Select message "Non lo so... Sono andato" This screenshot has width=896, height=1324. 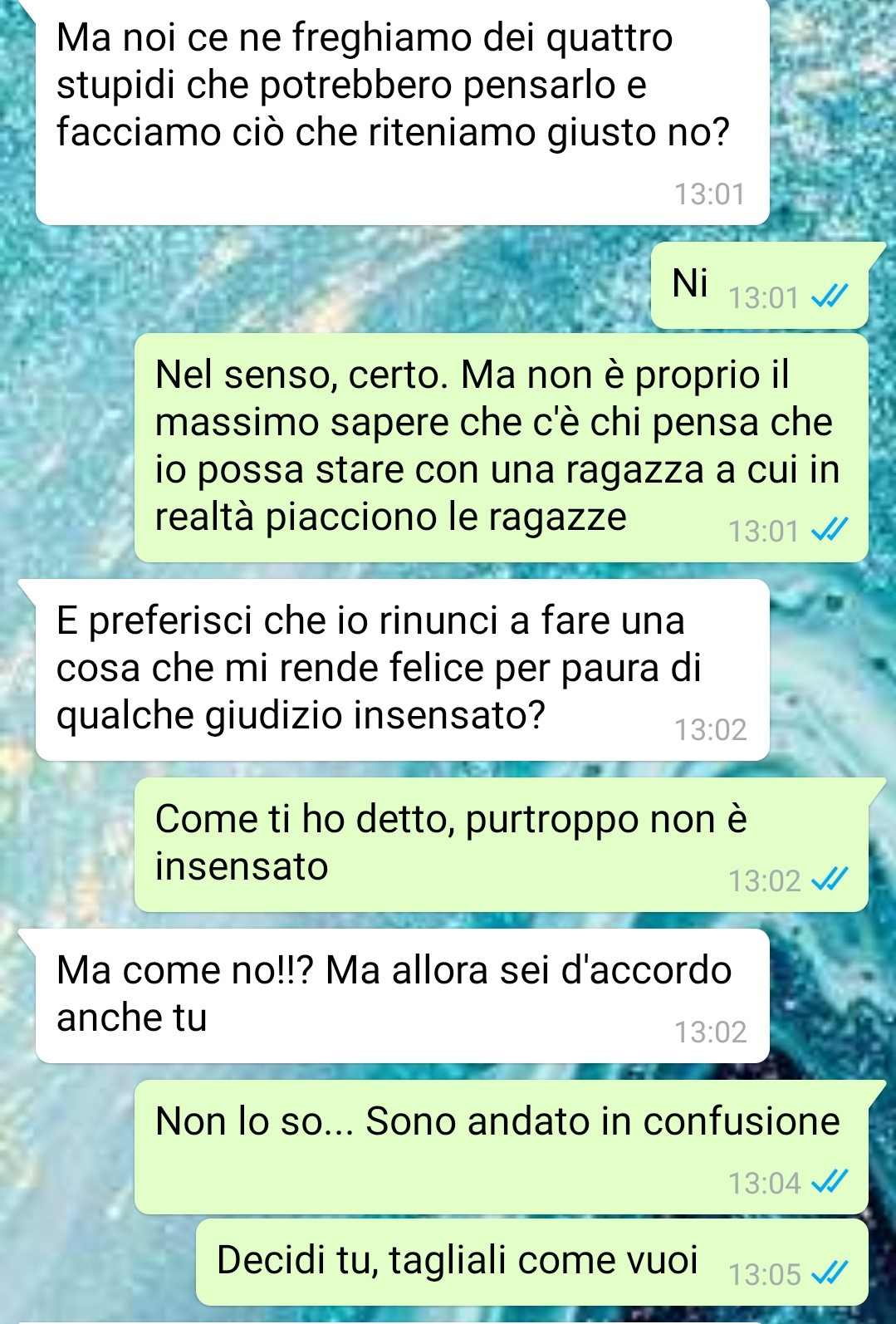[x=502, y=1147]
